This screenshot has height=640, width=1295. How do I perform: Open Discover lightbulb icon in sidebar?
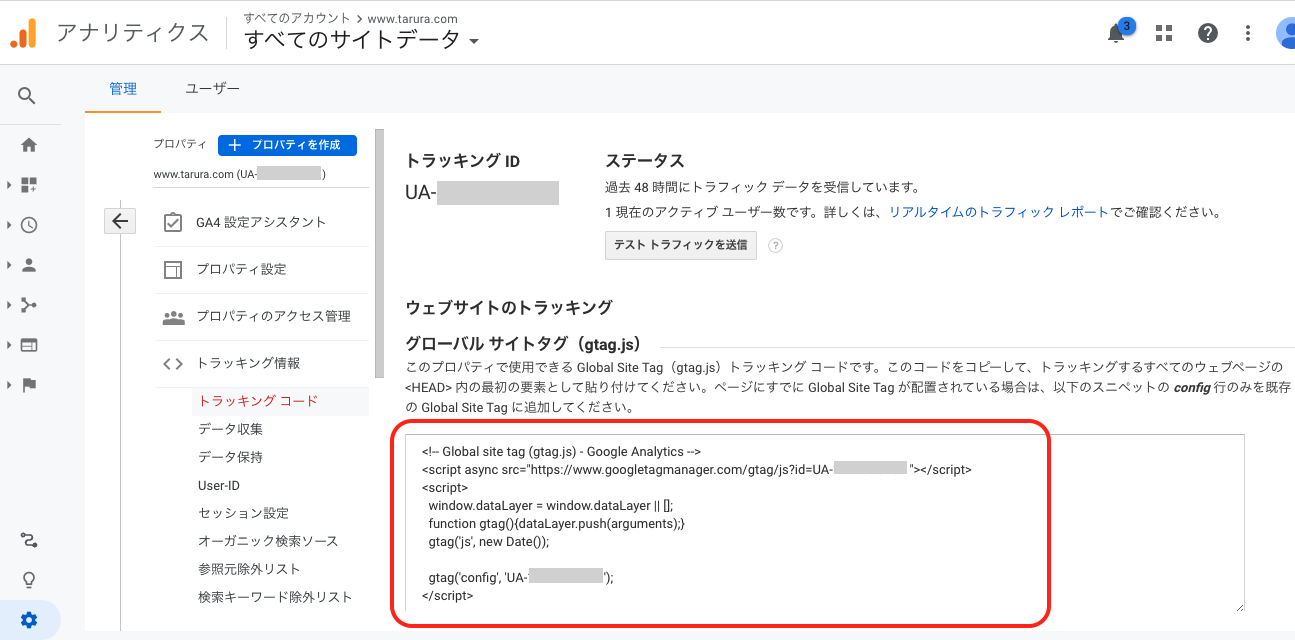(x=29, y=580)
